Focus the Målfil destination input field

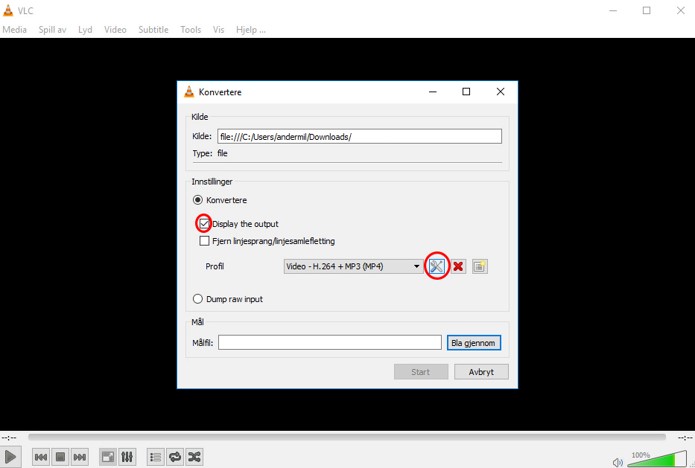point(330,343)
